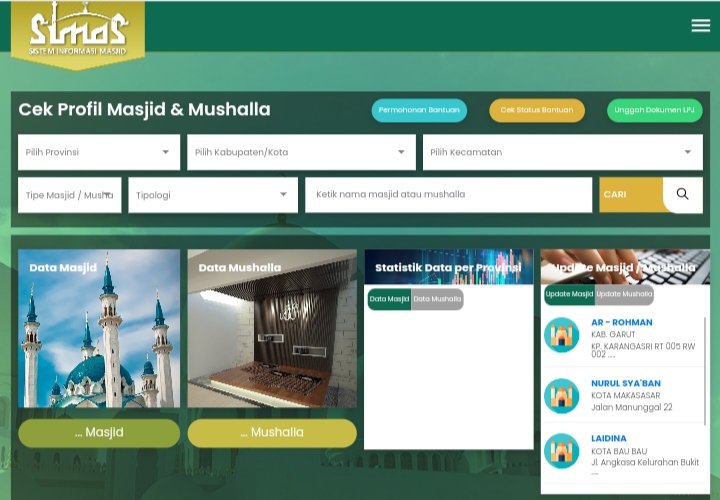Open the Pilih Kecamatan dropdown
The width and height of the screenshot is (720, 500).
pos(561,153)
